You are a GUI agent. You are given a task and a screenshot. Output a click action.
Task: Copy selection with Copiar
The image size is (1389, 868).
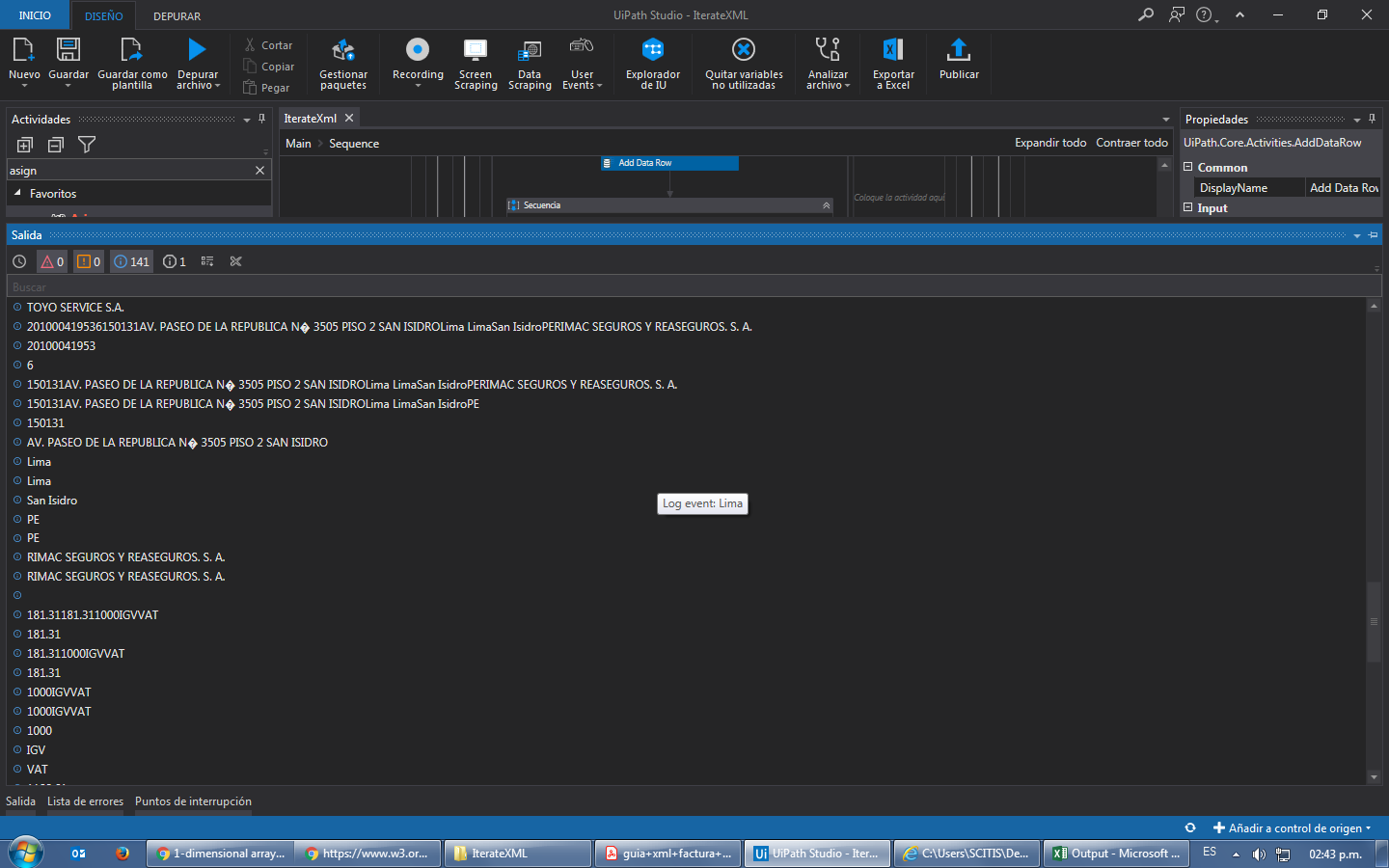(268, 67)
